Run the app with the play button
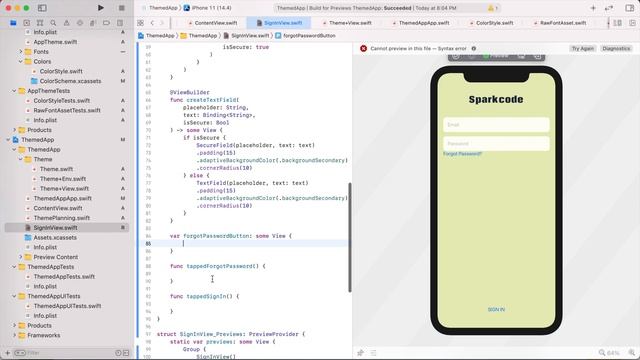This screenshot has width=640, height=360. (x=100, y=8)
